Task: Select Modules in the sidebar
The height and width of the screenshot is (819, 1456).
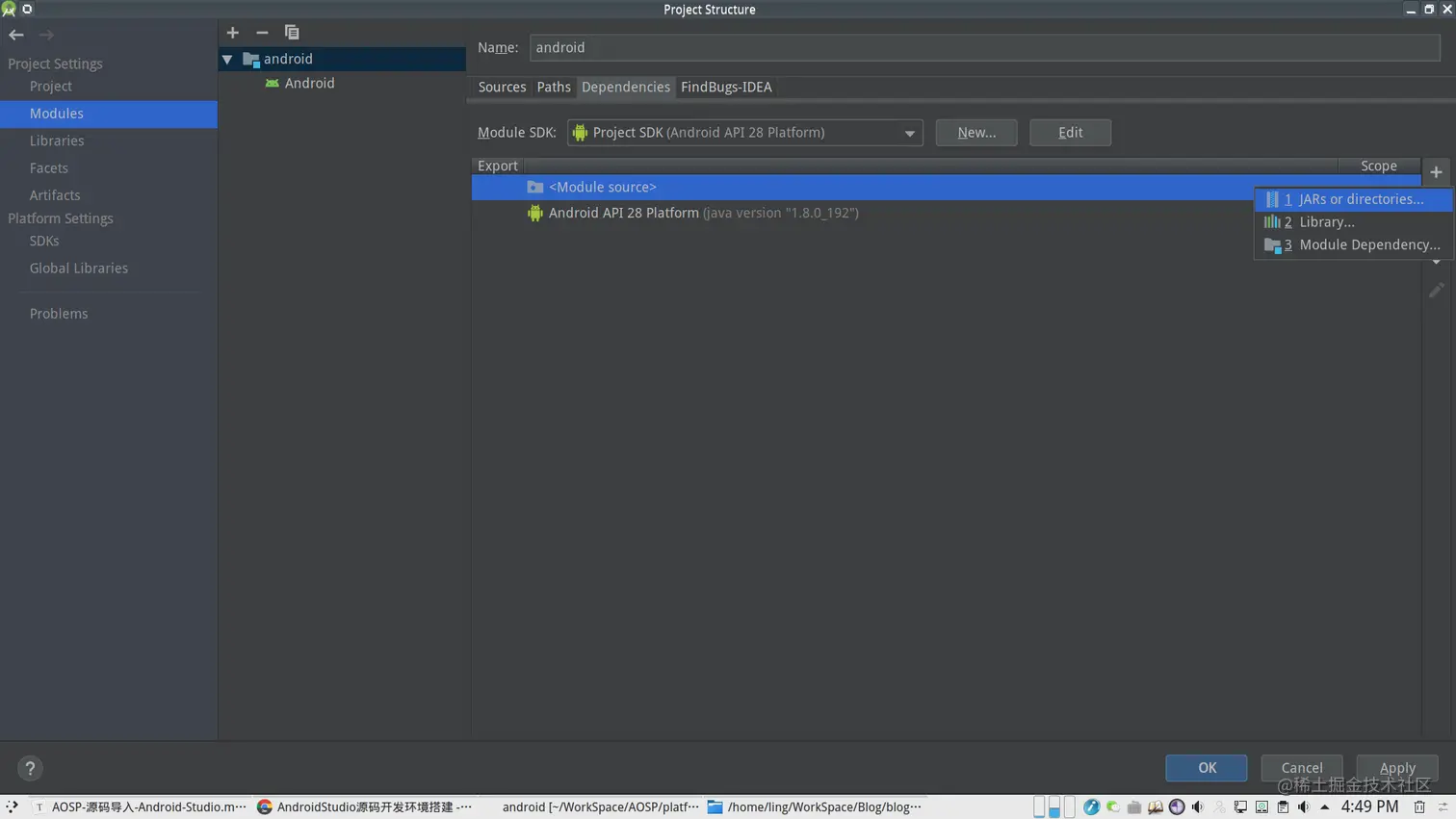Action: 109,114
